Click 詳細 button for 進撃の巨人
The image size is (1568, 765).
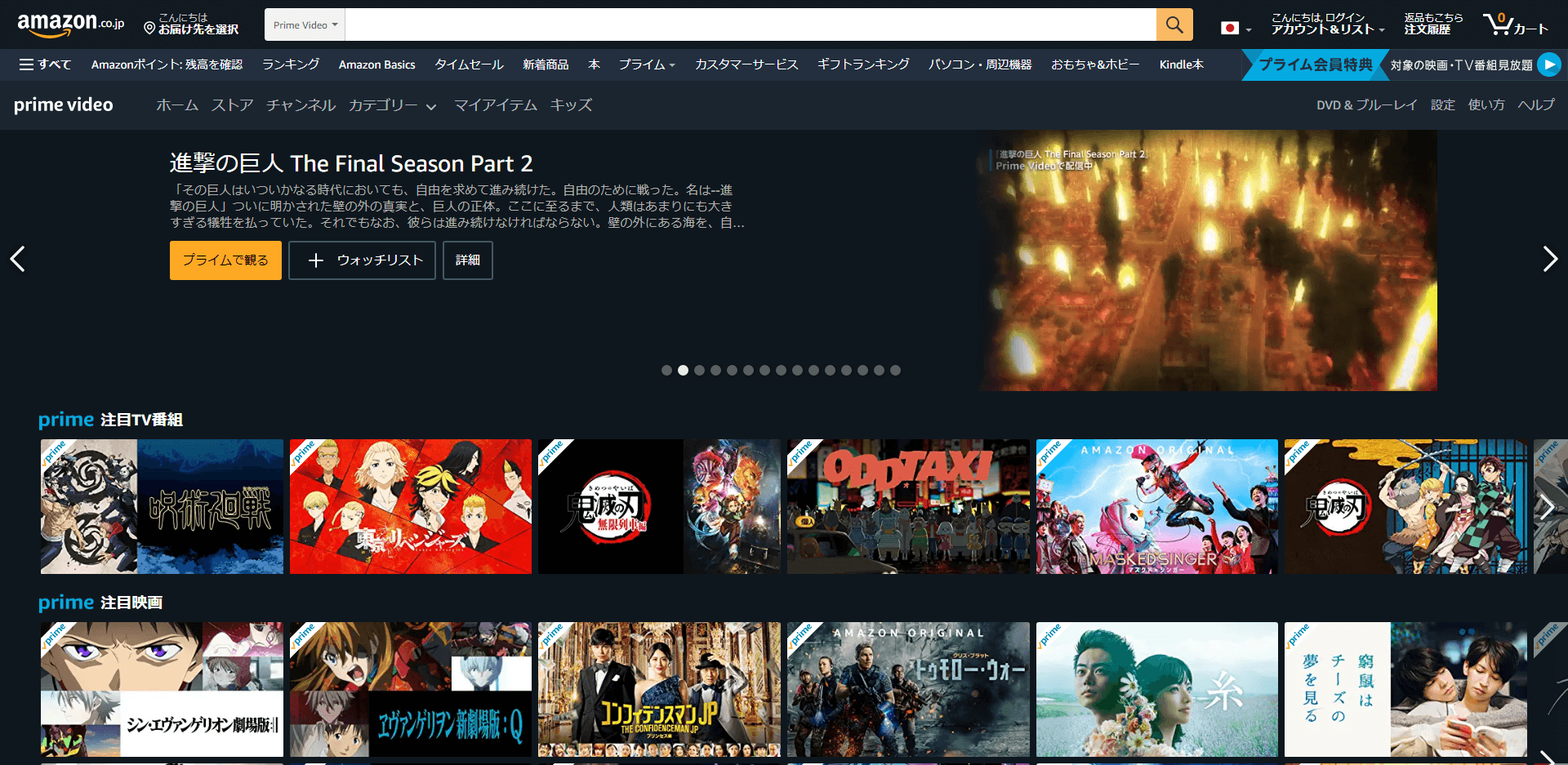[x=468, y=260]
